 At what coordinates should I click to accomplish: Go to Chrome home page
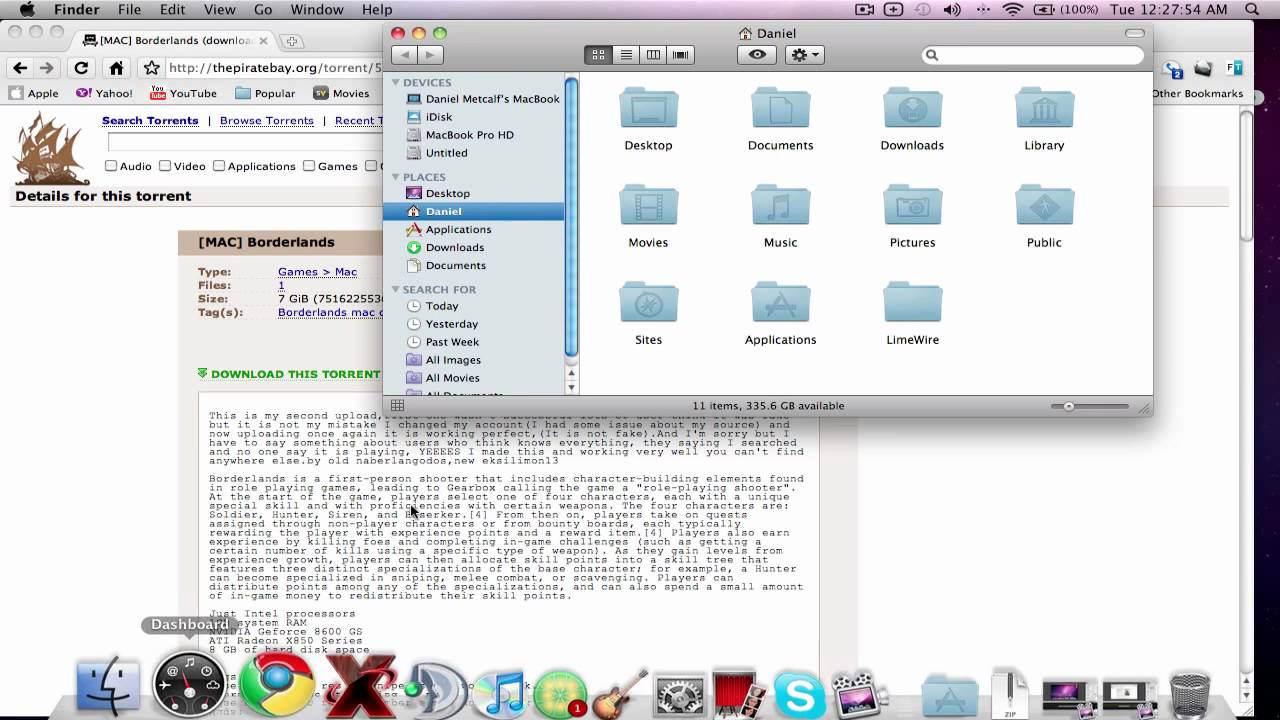coord(117,68)
